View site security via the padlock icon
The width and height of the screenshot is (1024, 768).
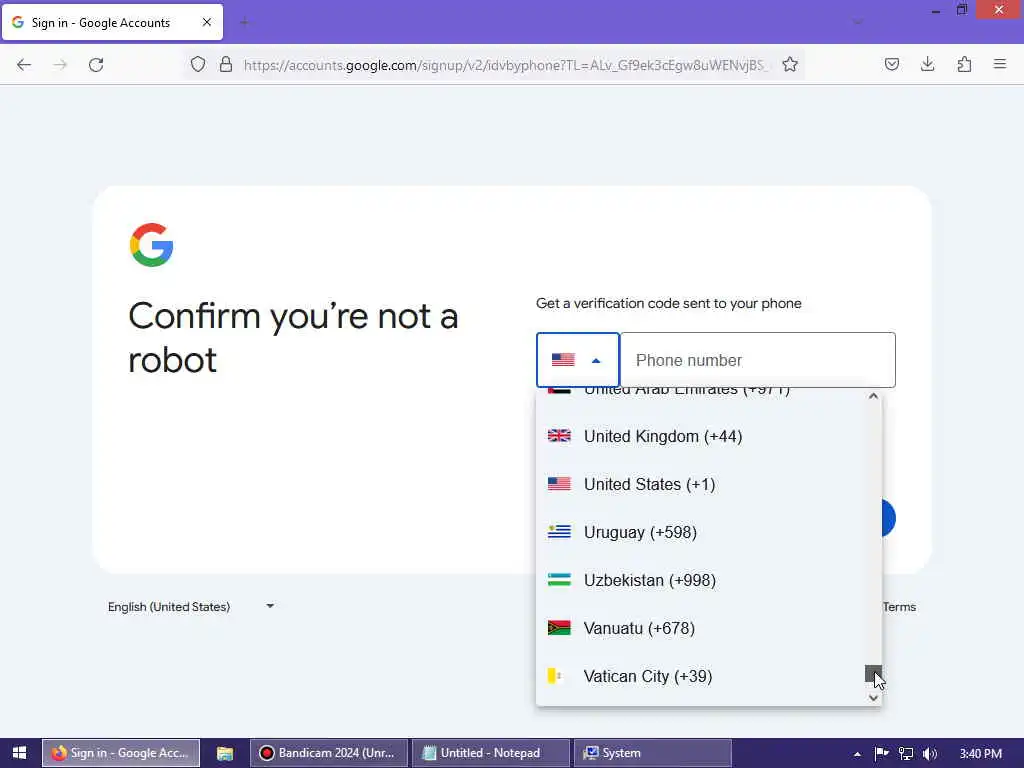pos(226,64)
